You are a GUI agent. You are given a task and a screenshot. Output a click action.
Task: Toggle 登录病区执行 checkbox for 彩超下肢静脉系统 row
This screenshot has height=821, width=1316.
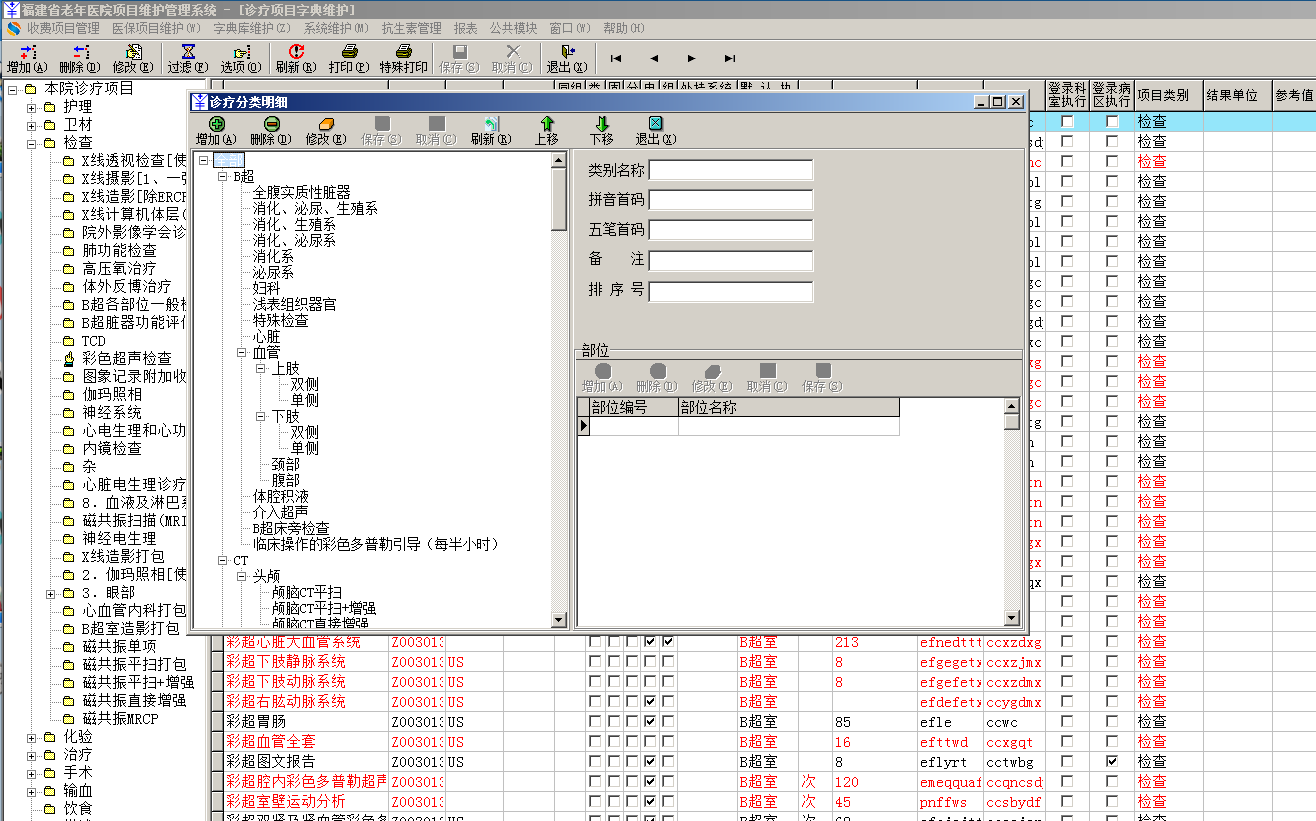[x=1112, y=661]
